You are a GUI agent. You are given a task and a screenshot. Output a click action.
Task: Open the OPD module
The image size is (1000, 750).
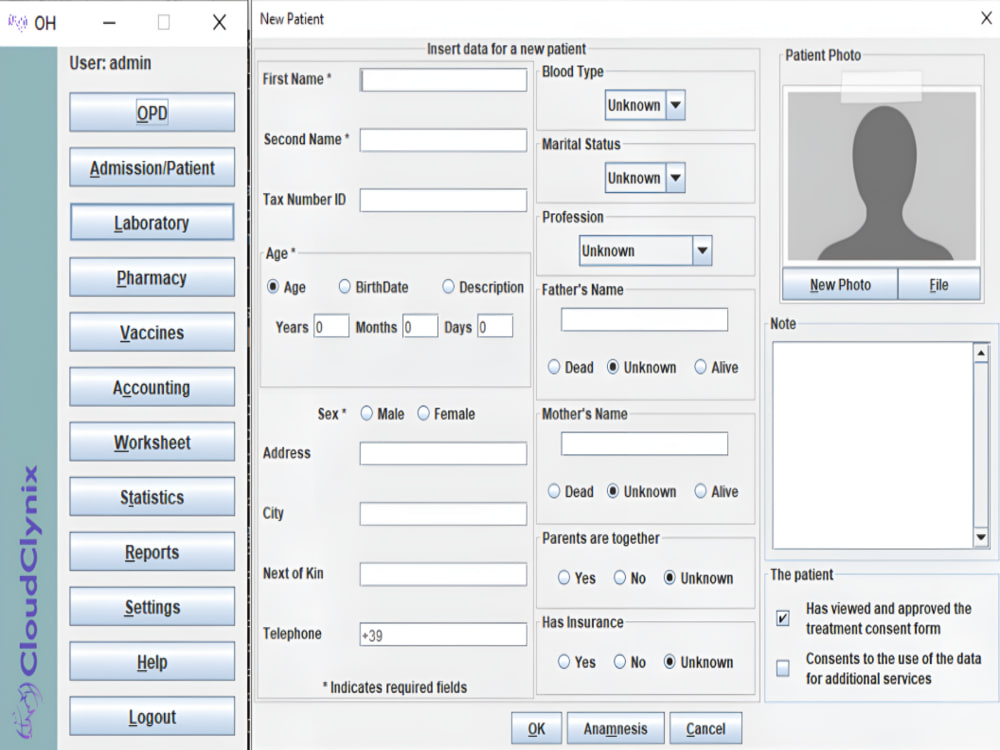tap(152, 112)
